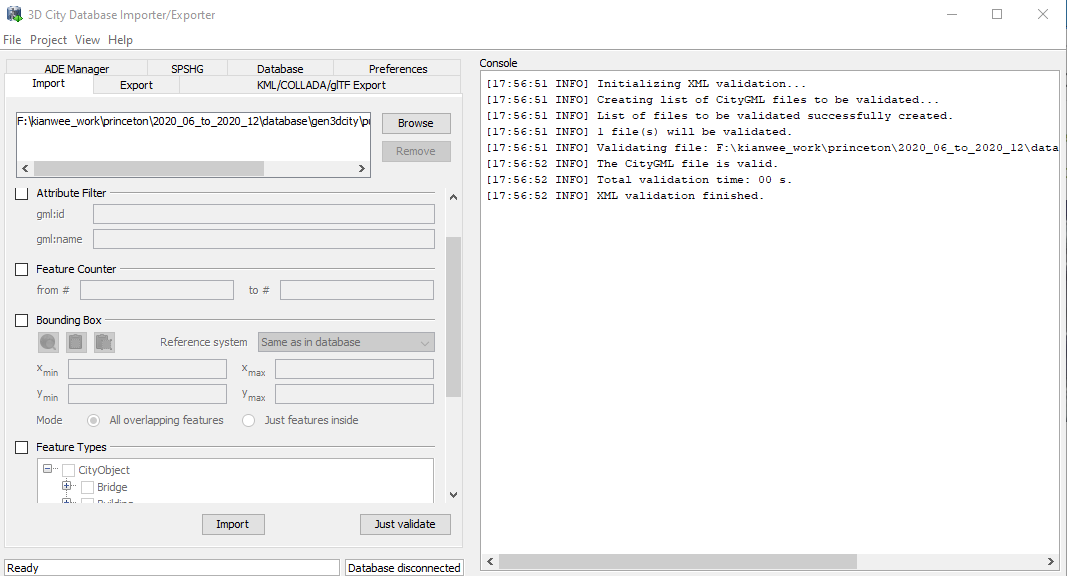Open the Reference system dropdown
Viewport: 1067px width, 576px height.
tap(346, 342)
